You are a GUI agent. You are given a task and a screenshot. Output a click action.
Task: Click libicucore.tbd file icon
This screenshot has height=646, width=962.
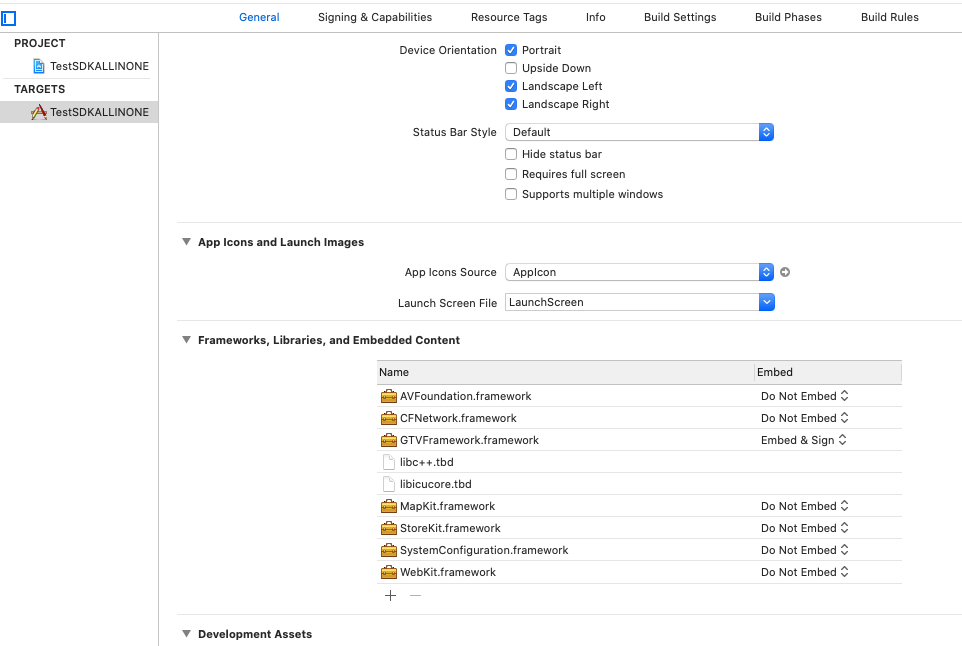point(388,484)
